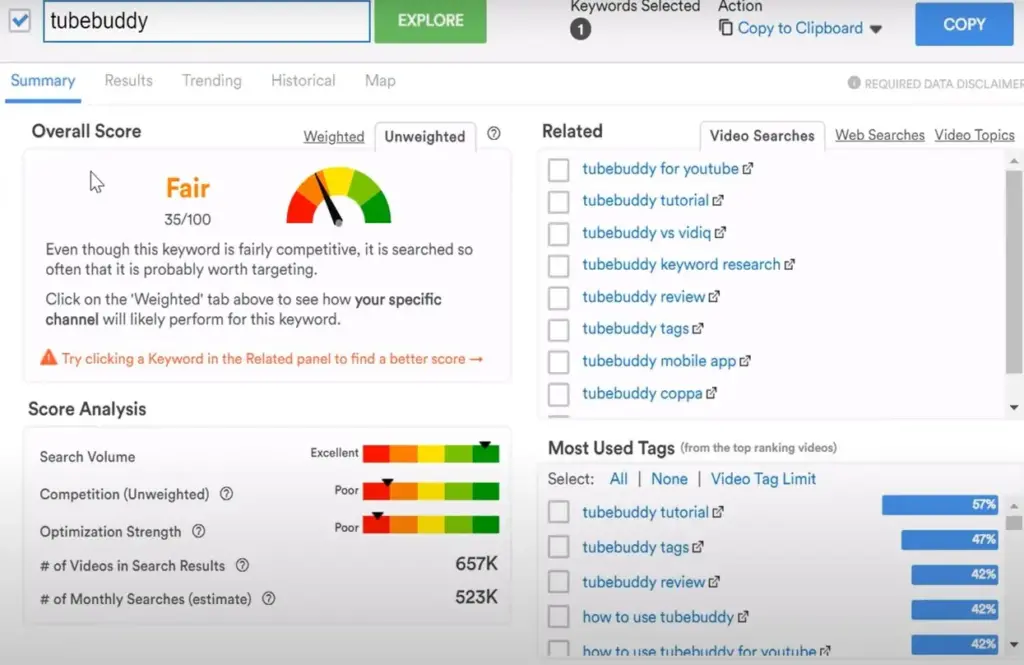The image size is (1024, 665).
Task: Switch to the Trending tab
Action: 211,81
